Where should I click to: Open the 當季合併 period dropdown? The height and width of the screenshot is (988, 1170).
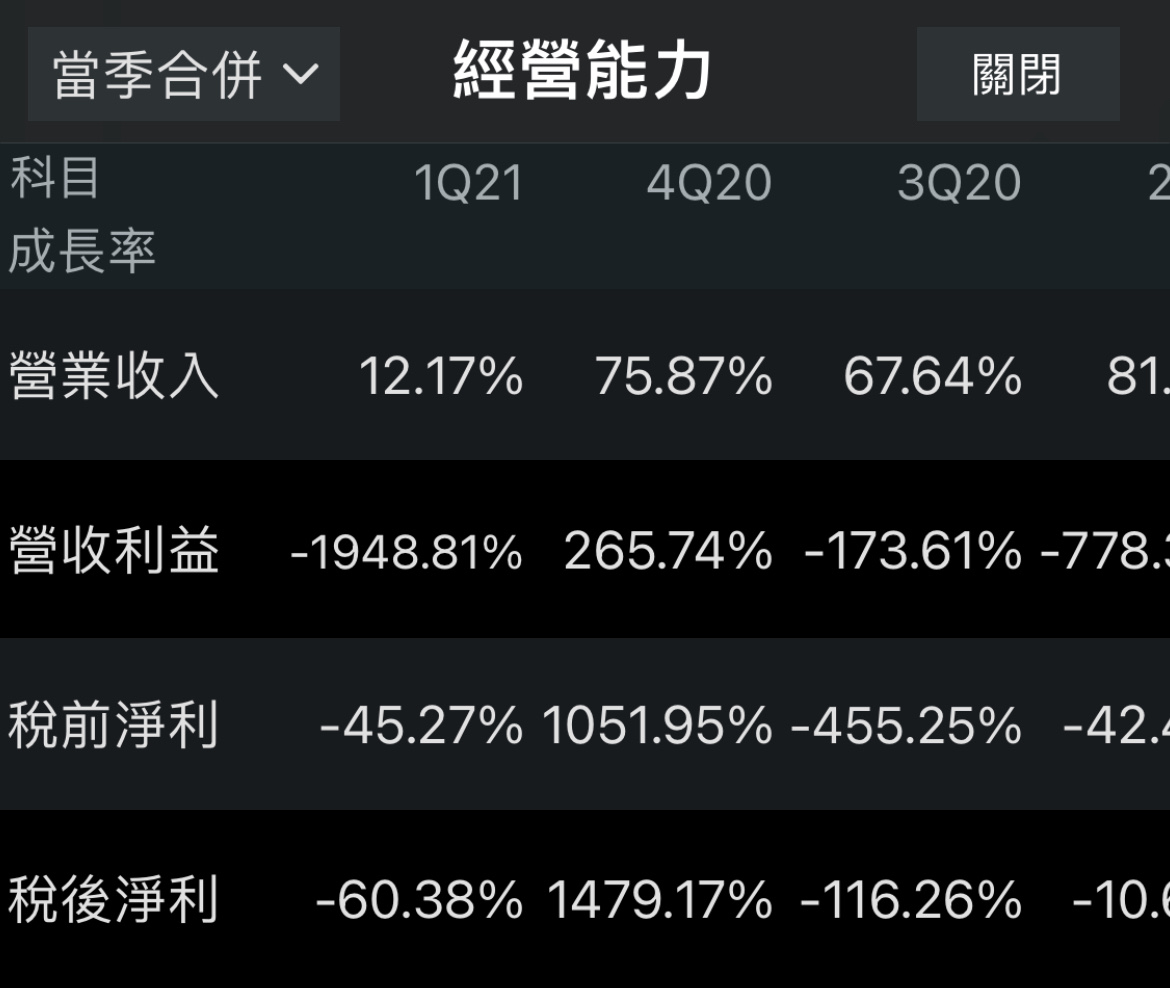tap(183, 75)
